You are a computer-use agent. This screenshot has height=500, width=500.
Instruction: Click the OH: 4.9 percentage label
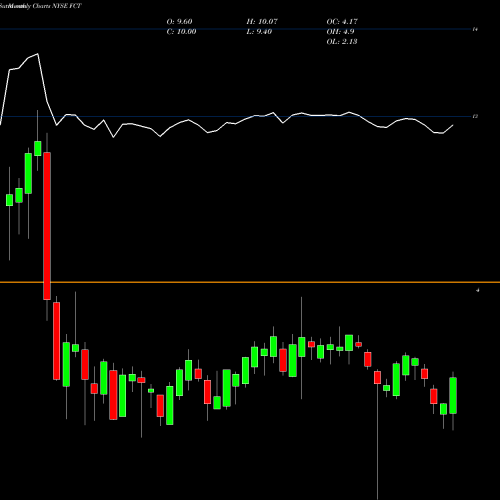340,32
